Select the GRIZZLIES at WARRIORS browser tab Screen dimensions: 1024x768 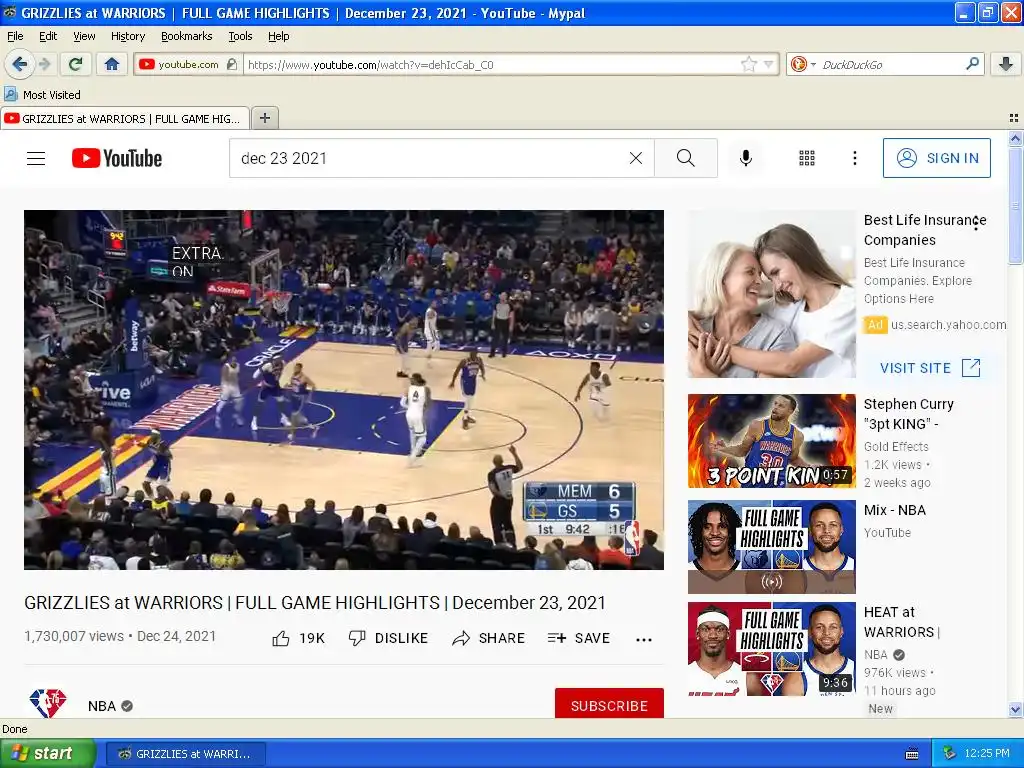[125, 118]
